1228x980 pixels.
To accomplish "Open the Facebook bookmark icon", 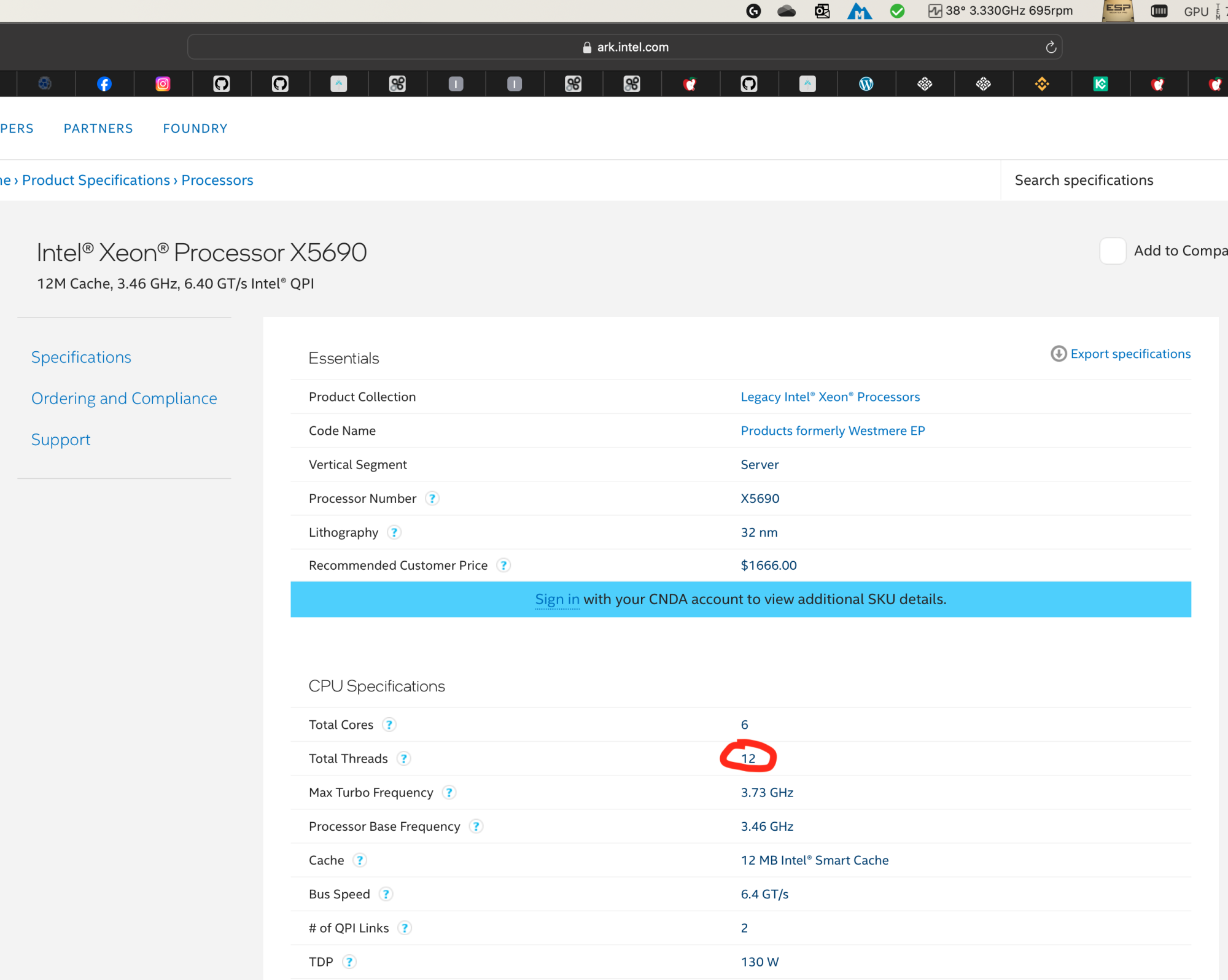I will click(x=104, y=84).
